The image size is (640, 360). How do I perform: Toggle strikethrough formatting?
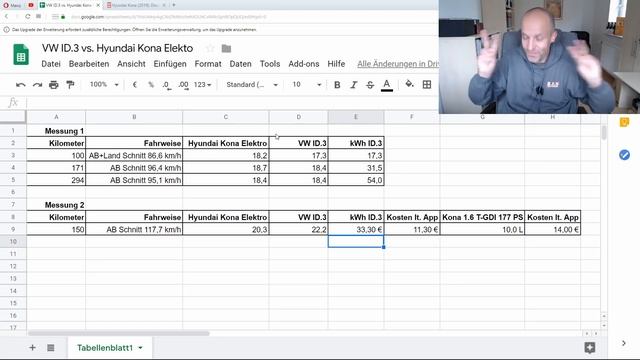coord(370,85)
